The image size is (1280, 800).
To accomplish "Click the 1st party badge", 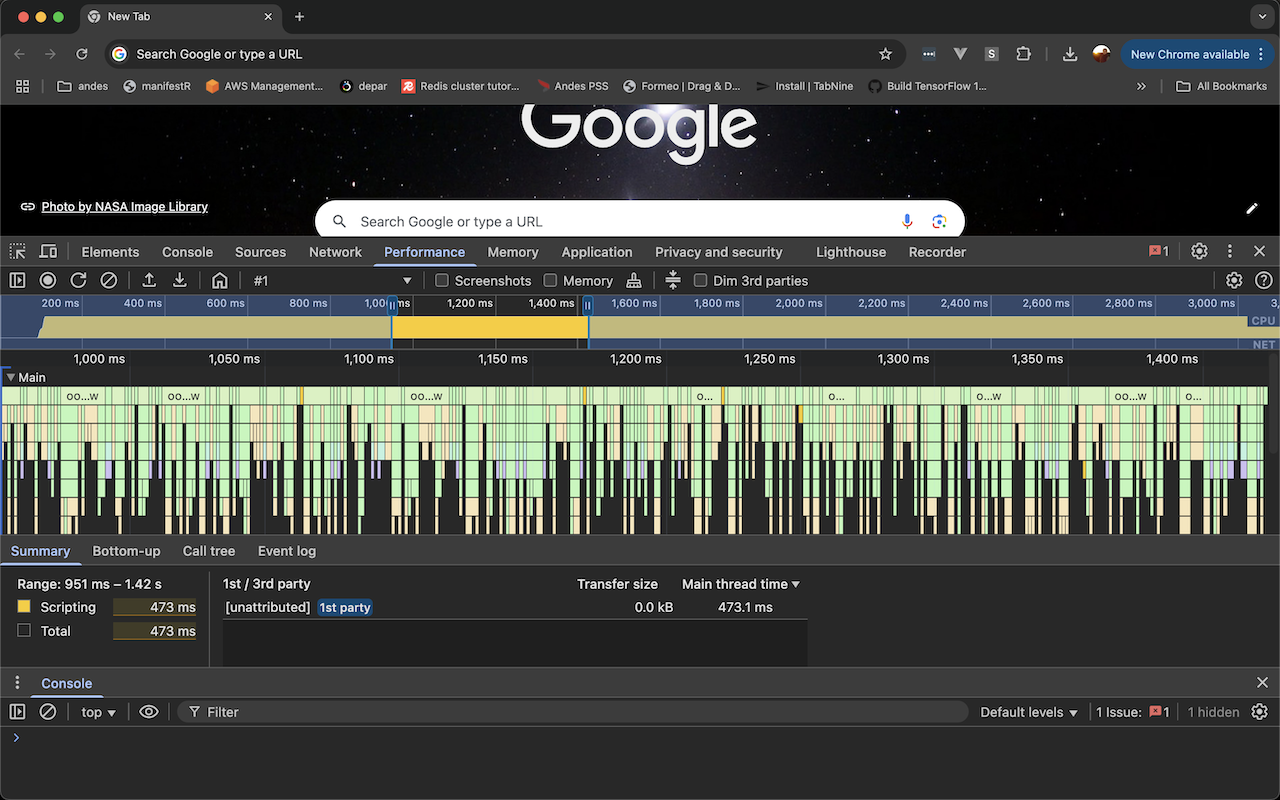I will pyautogui.click(x=345, y=607).
